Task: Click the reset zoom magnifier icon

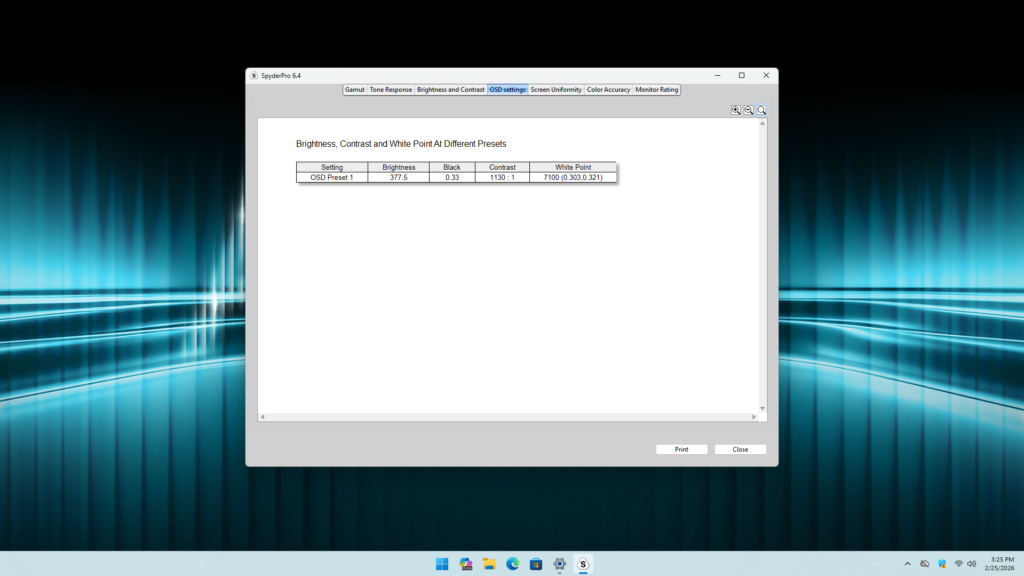Action: [x=761, y=110]
